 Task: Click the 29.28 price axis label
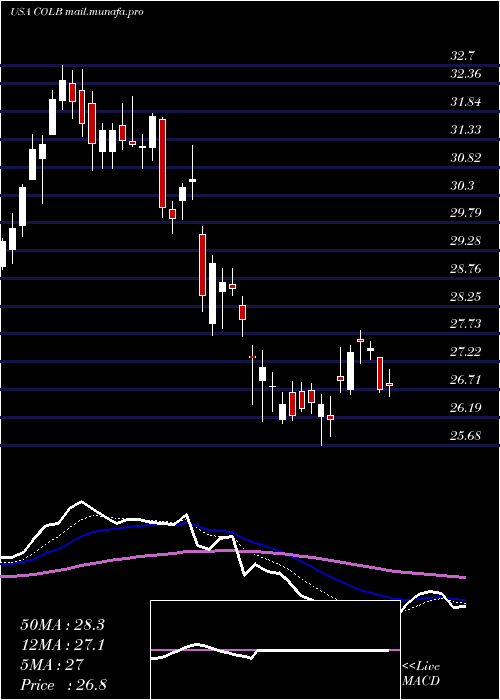click(x=466, y=241)
